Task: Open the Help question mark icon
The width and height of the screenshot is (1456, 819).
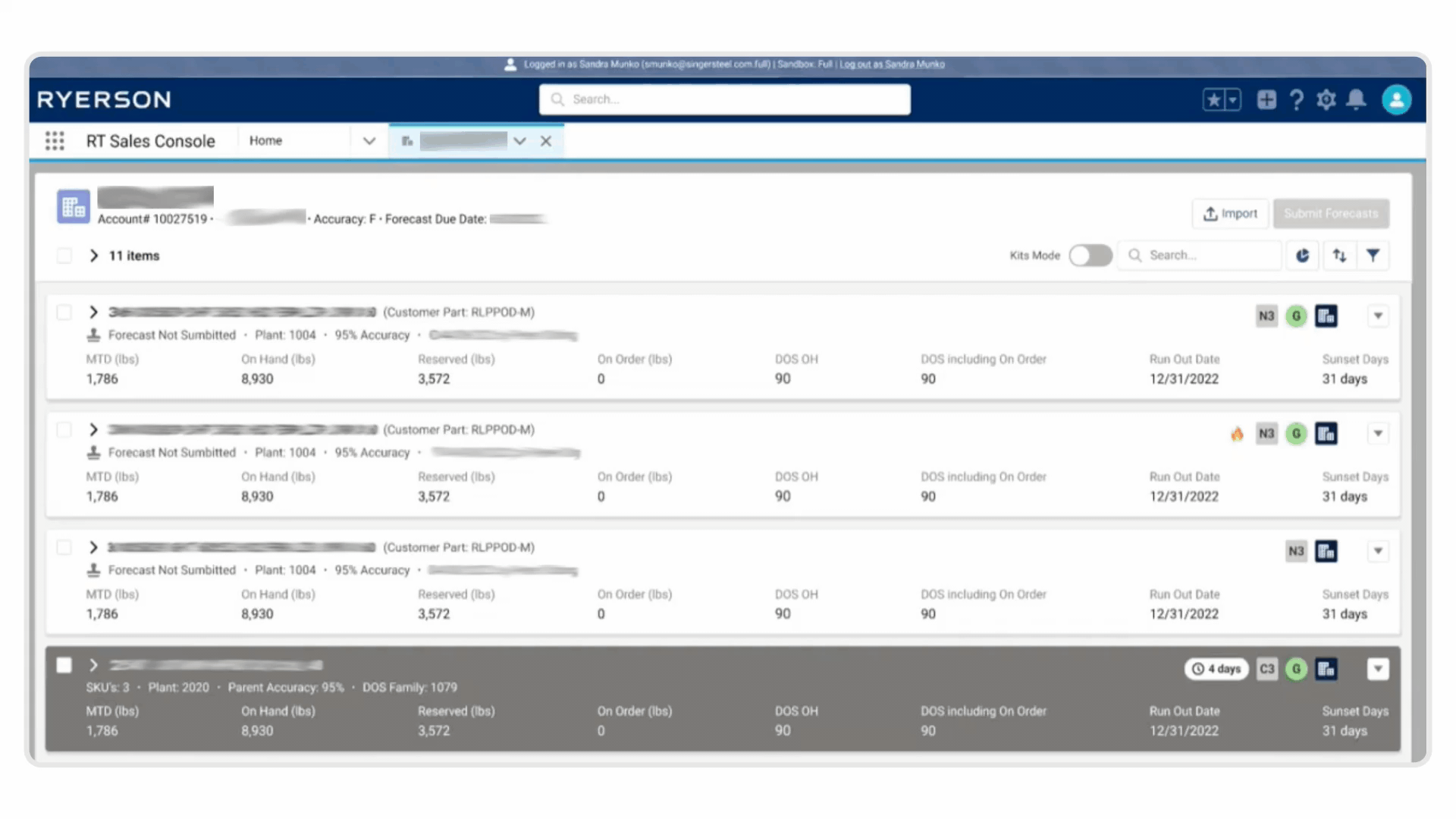Action: tap(1297, 99)
